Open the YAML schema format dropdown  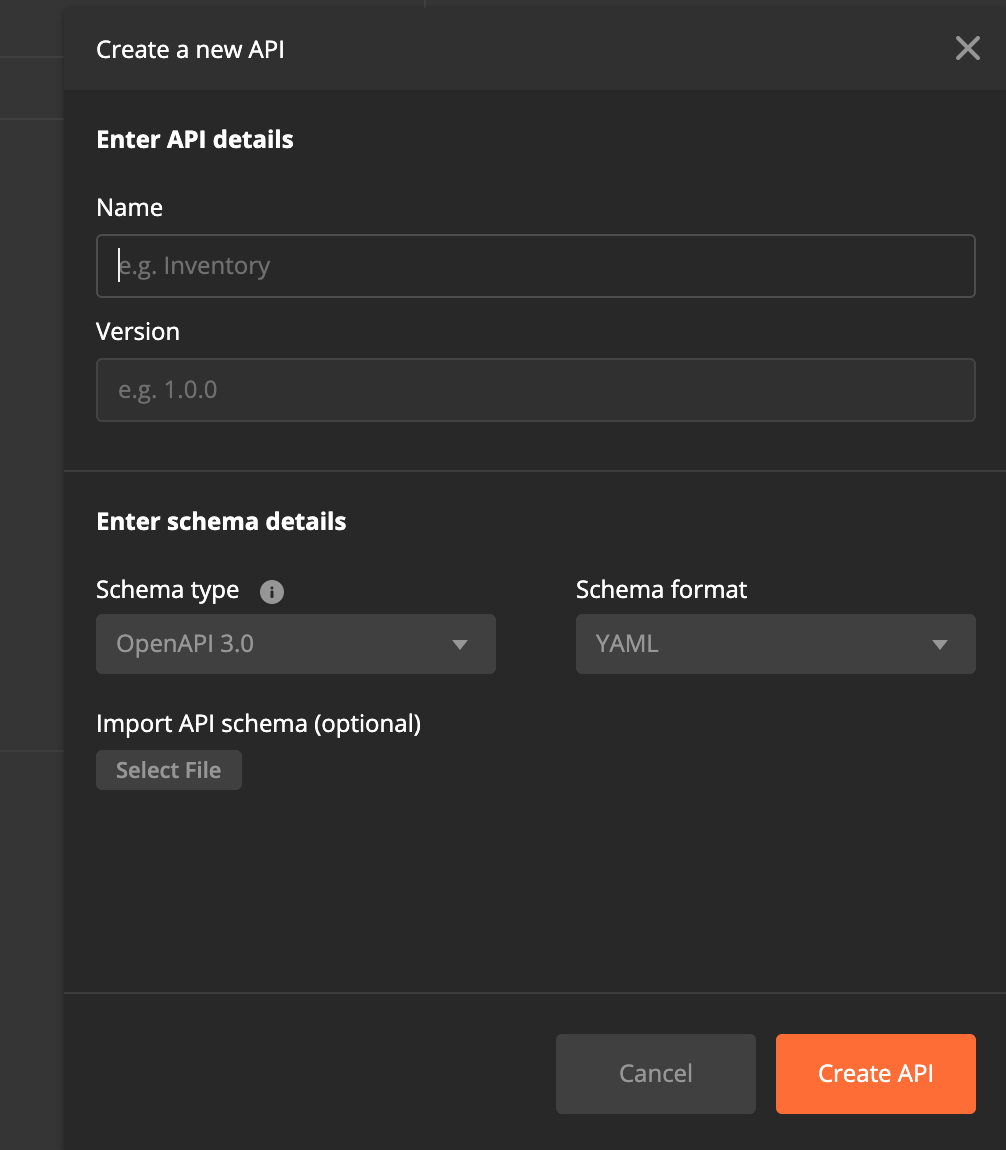(760, 644)
